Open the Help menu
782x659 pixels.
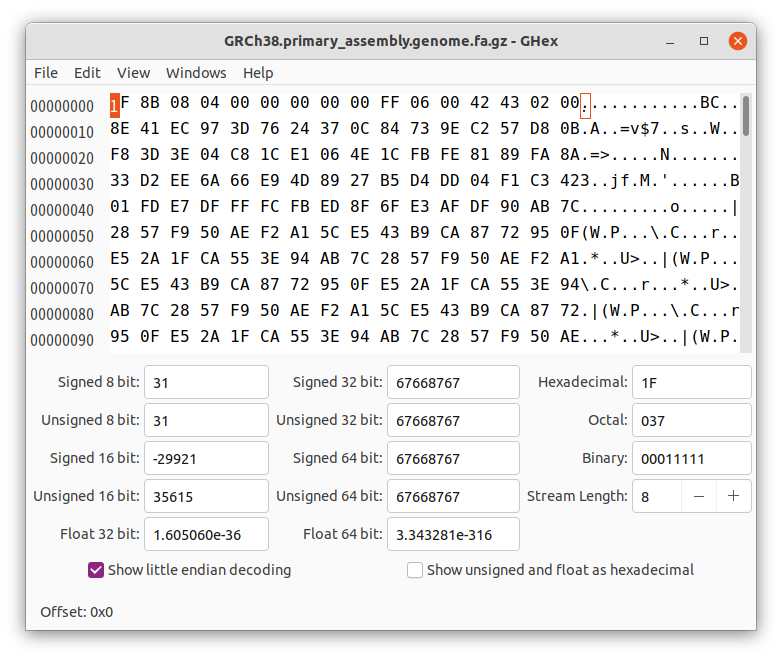258,73
